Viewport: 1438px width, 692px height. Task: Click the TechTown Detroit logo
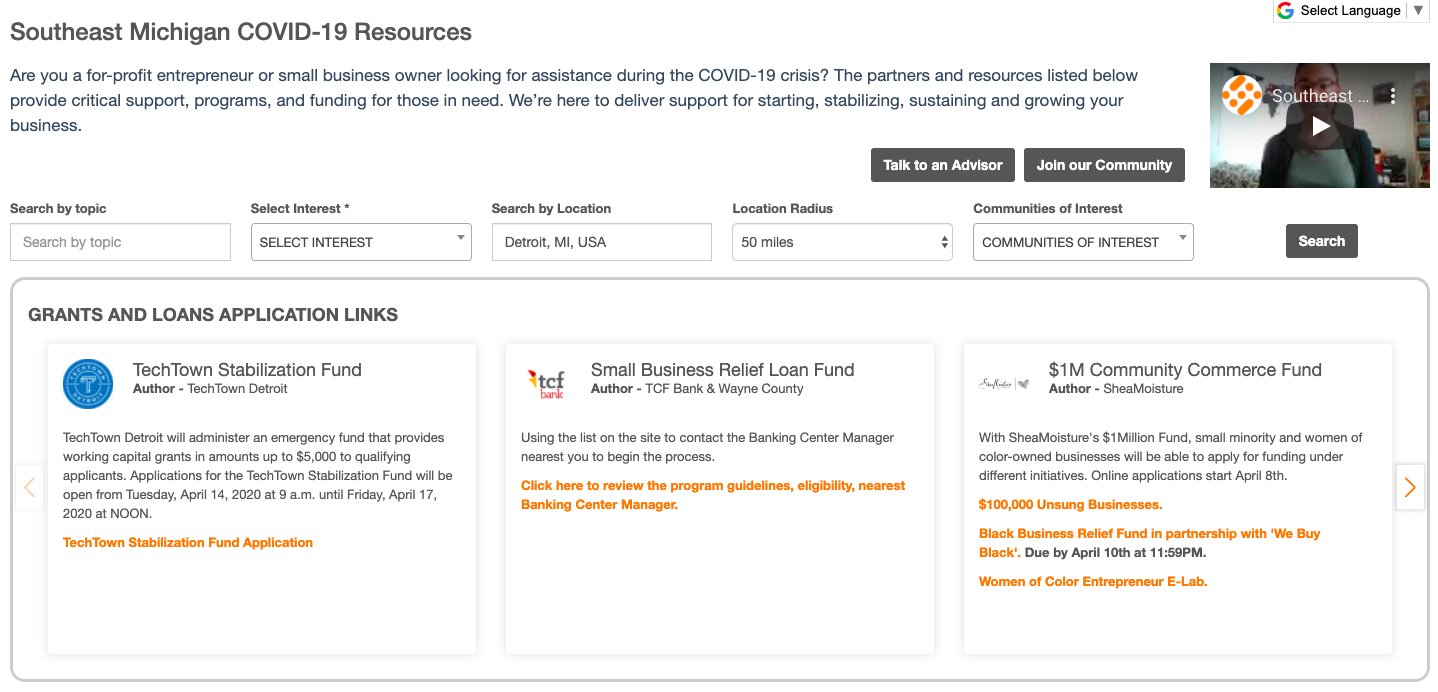88,384
